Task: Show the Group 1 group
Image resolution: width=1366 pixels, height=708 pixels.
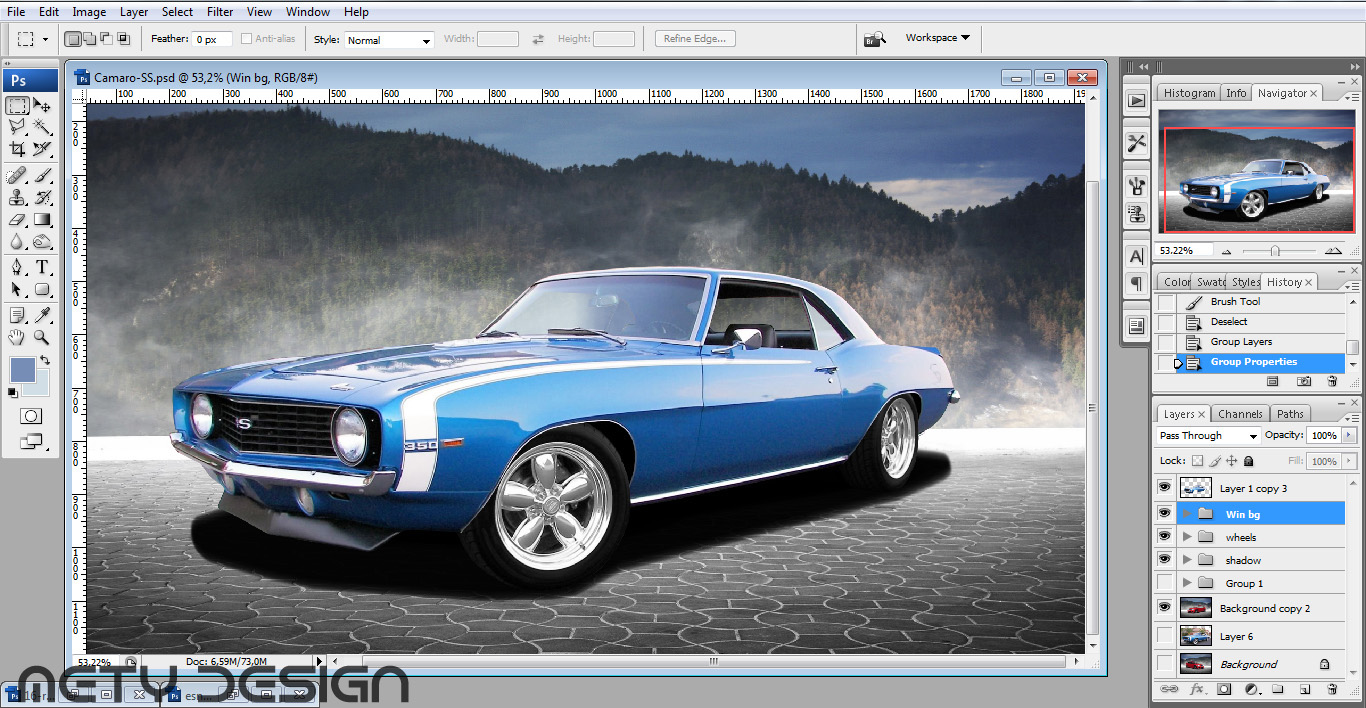Action: (1164, 582)
